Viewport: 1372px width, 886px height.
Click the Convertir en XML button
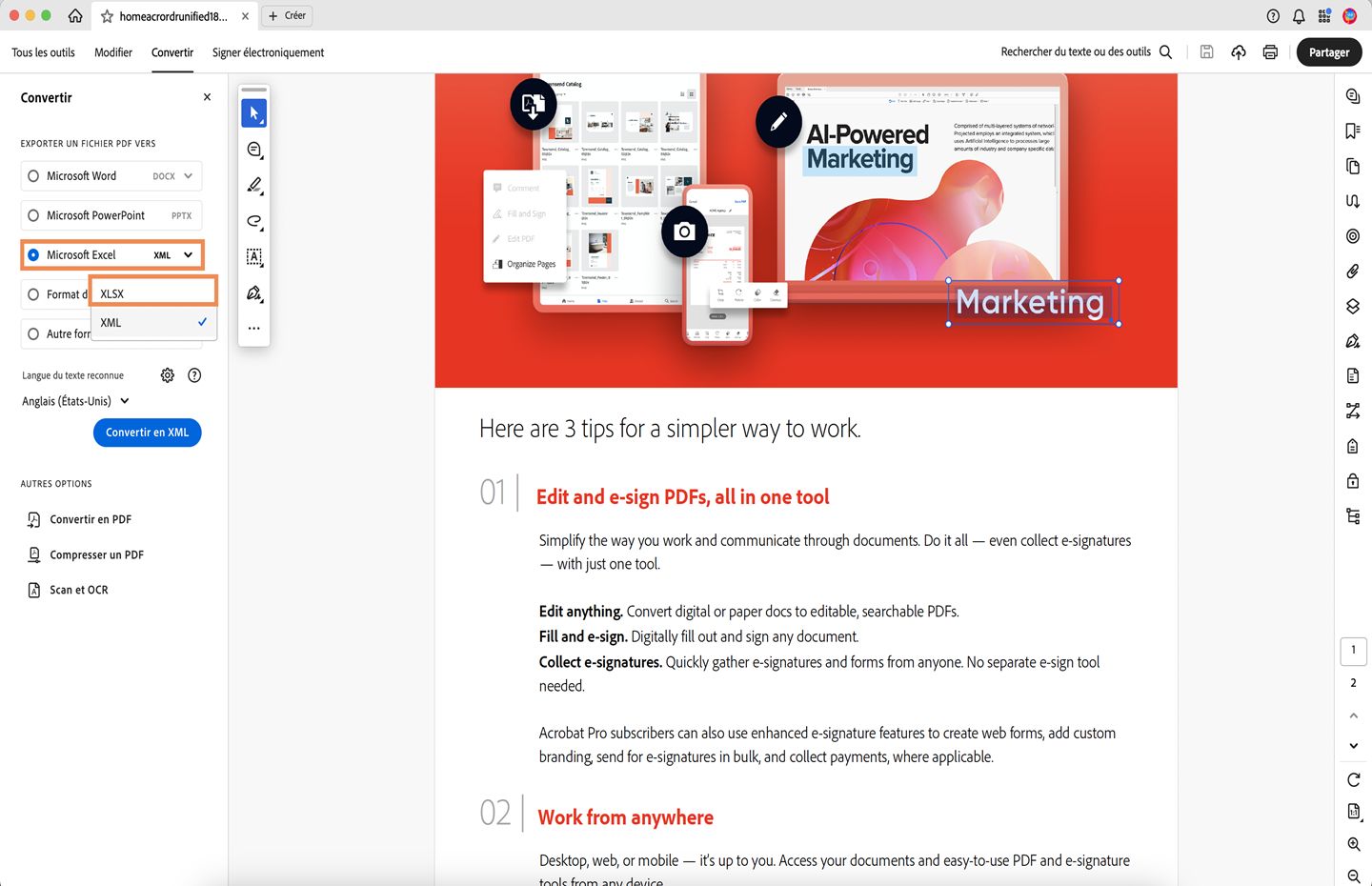147,433
